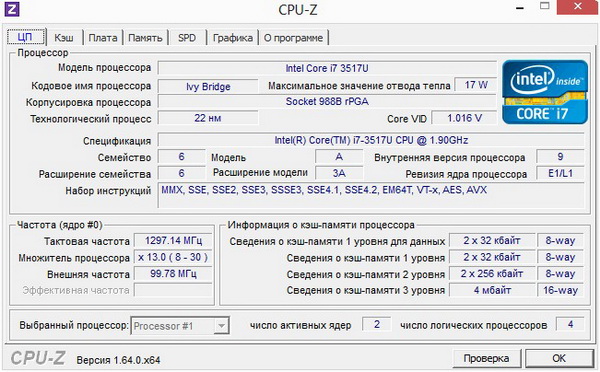Select the ЦП tab

tap(26, 37)
